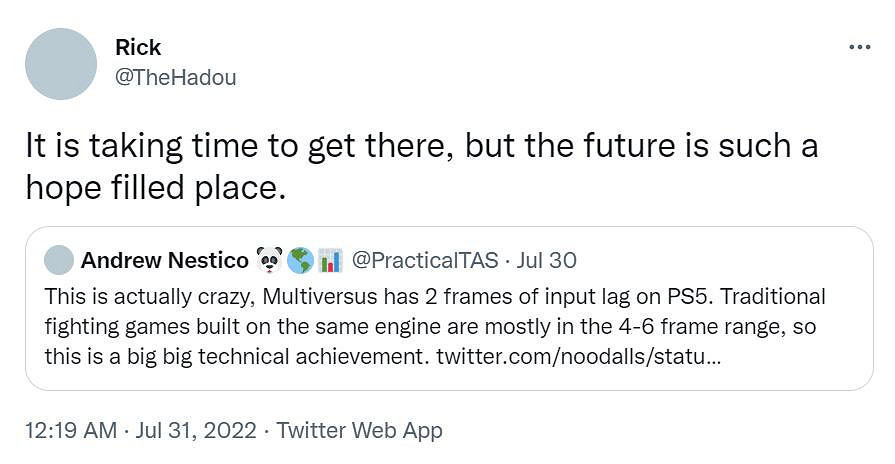Click Andrew Nestico's small avatar
895x464 pixels.
click(x=60, y=261)
